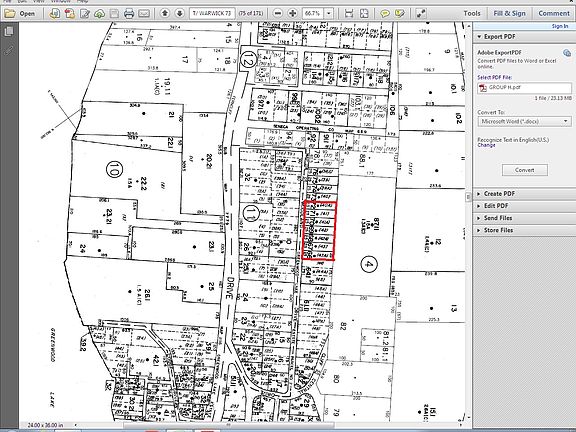The height and width of the screenshot is (432, 576).
Task: Click the zoom out minus icon
Action: point(278,13)
